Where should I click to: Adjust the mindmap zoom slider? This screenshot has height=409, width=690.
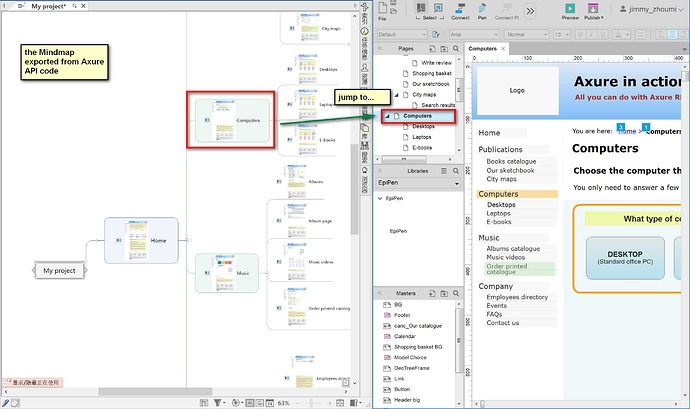point(312,403)
